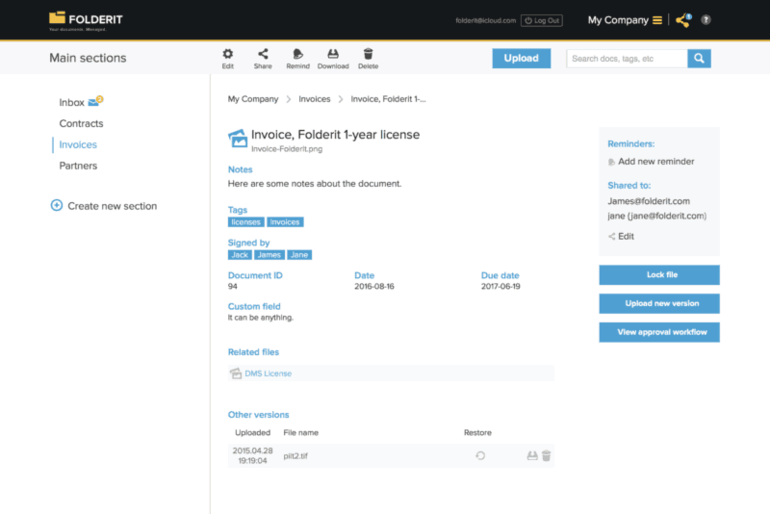
Task: Restore the piit2.tif version
Action: coord(480,456)
